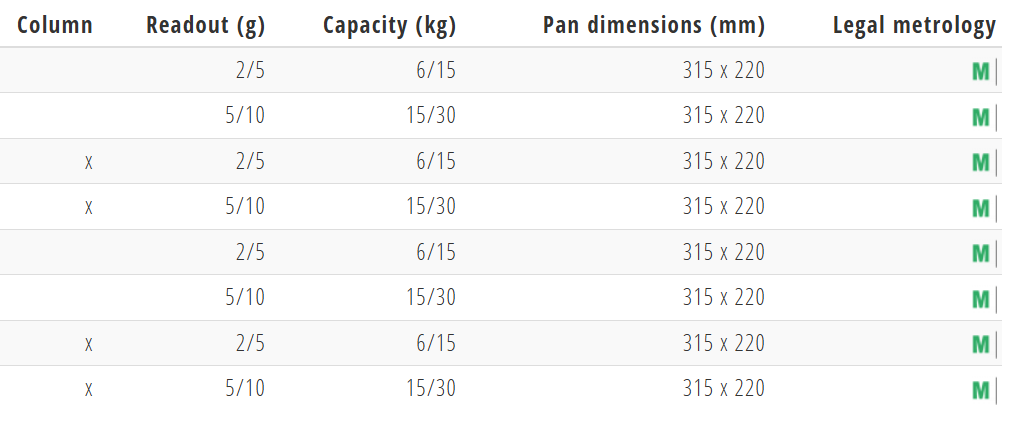Screen dimensions: 1018x422
Task: Click the Legal metrology header
Action: click(914, 25)
